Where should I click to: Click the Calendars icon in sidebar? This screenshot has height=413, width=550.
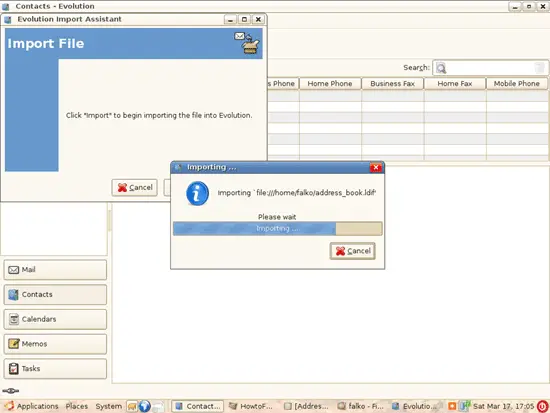coord(14,319)
